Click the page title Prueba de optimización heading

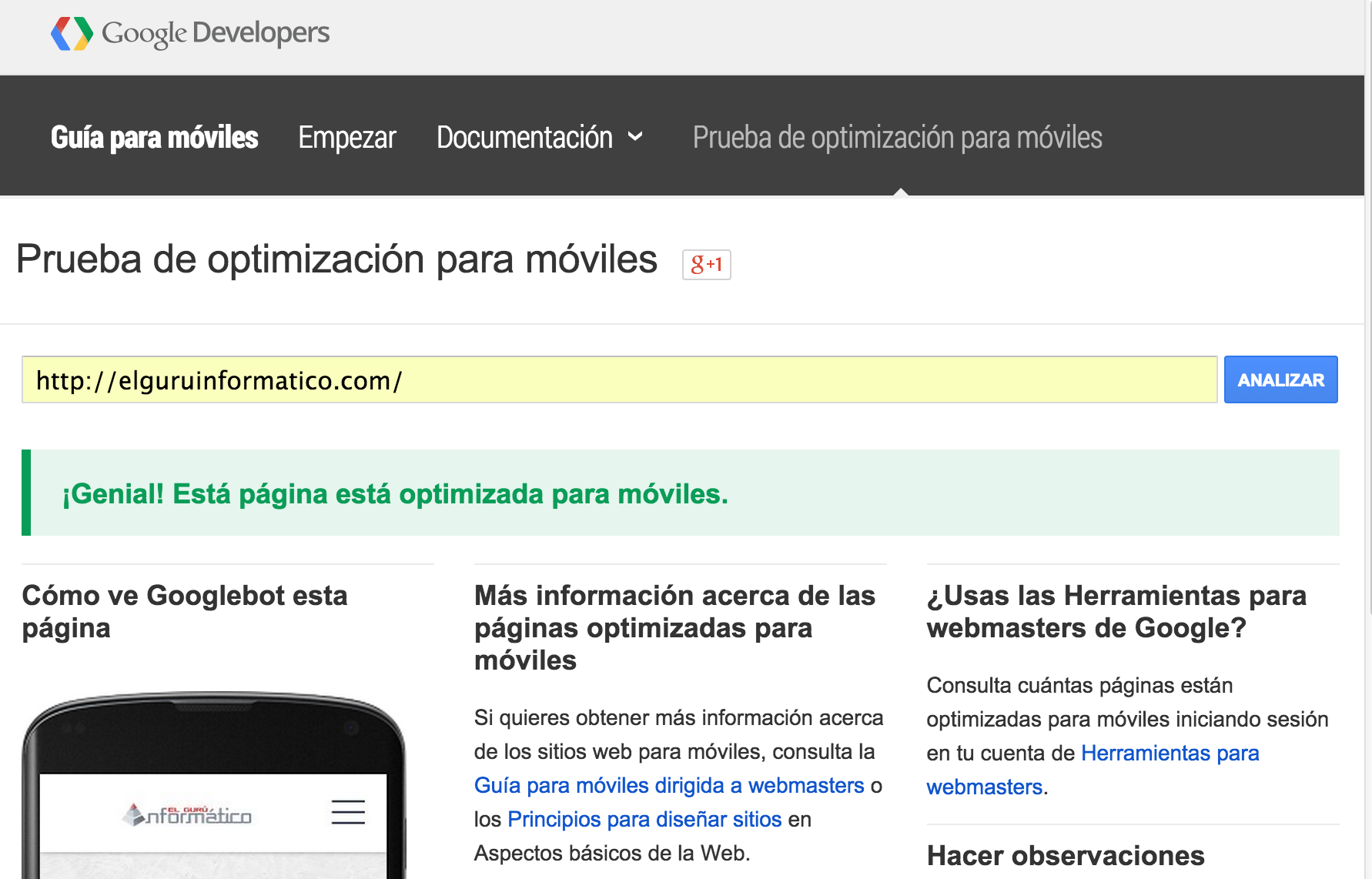point(336,259)
